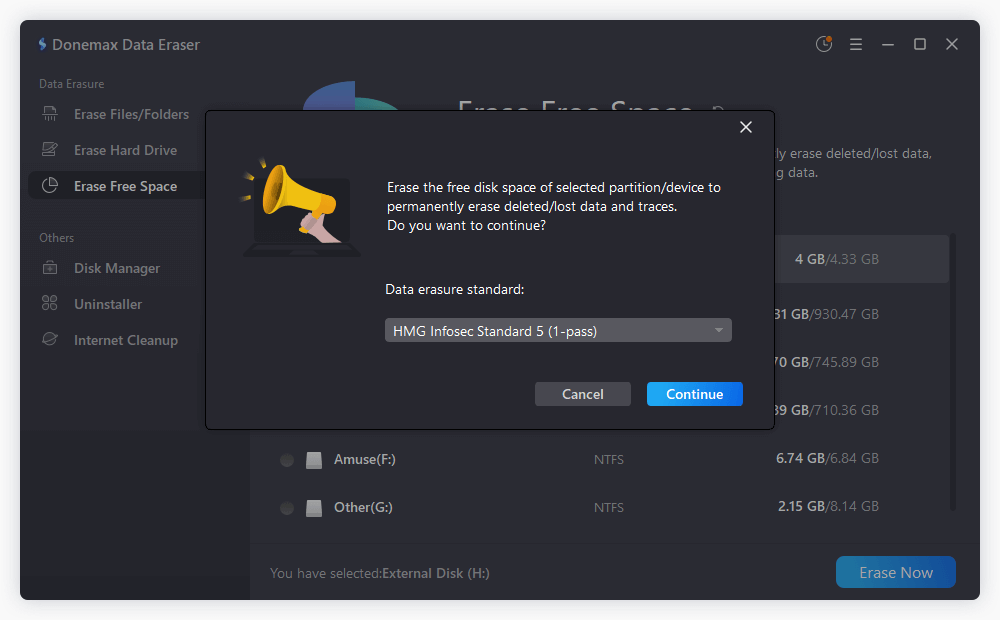Click the Internet Cleanup icon
Image resolution: width=1000 pixels, height=620 pixels.
pyautogui.click(x=50, y=339)
